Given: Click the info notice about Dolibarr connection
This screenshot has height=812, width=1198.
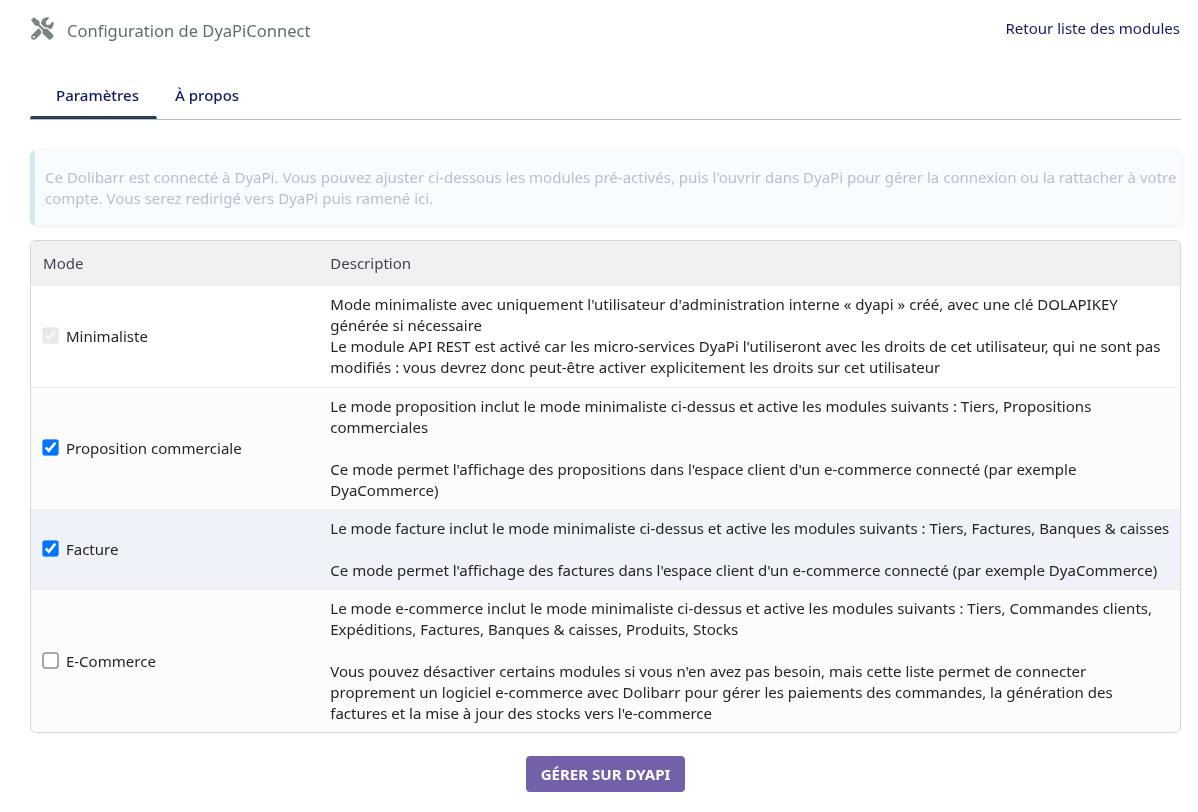Looking at the screenshot, I should [607, 188].
